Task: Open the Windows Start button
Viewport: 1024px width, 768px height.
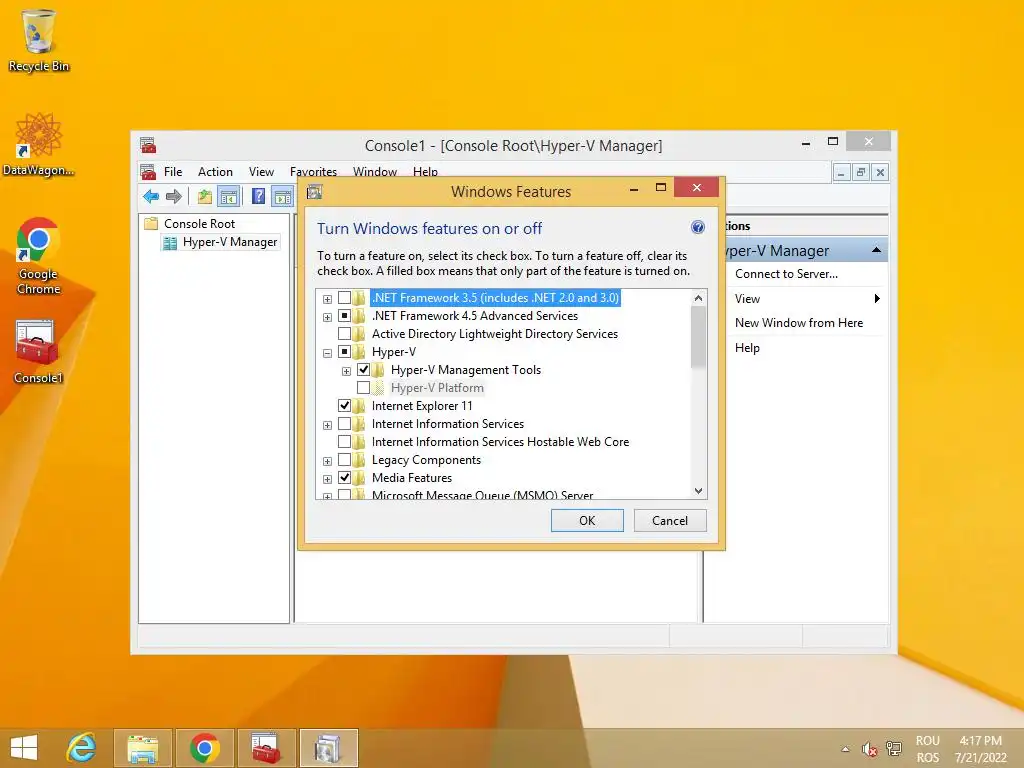Action: (24, 748)
